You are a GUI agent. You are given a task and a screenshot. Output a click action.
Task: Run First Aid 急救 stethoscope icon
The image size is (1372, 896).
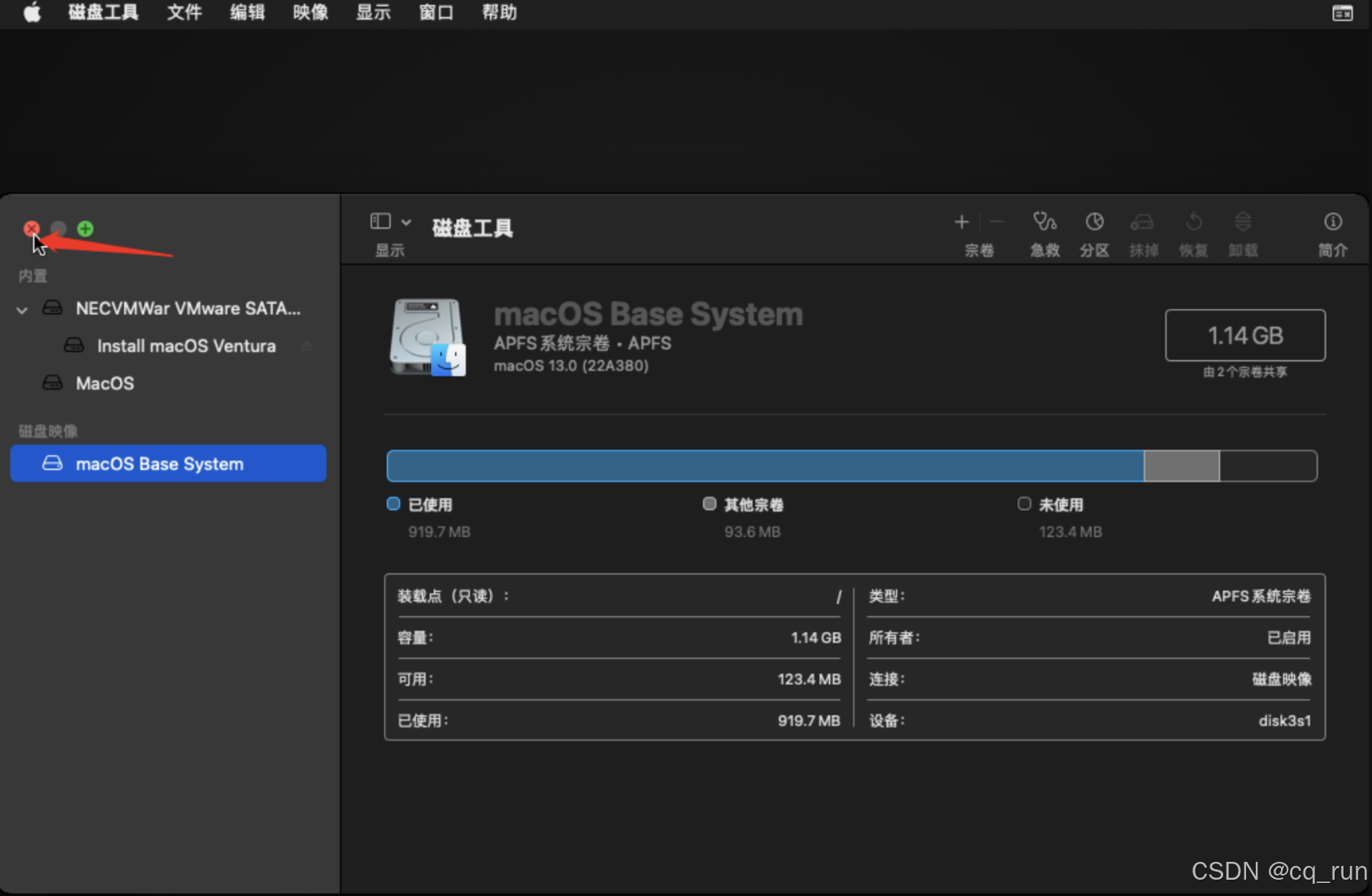coord(1044,221)
